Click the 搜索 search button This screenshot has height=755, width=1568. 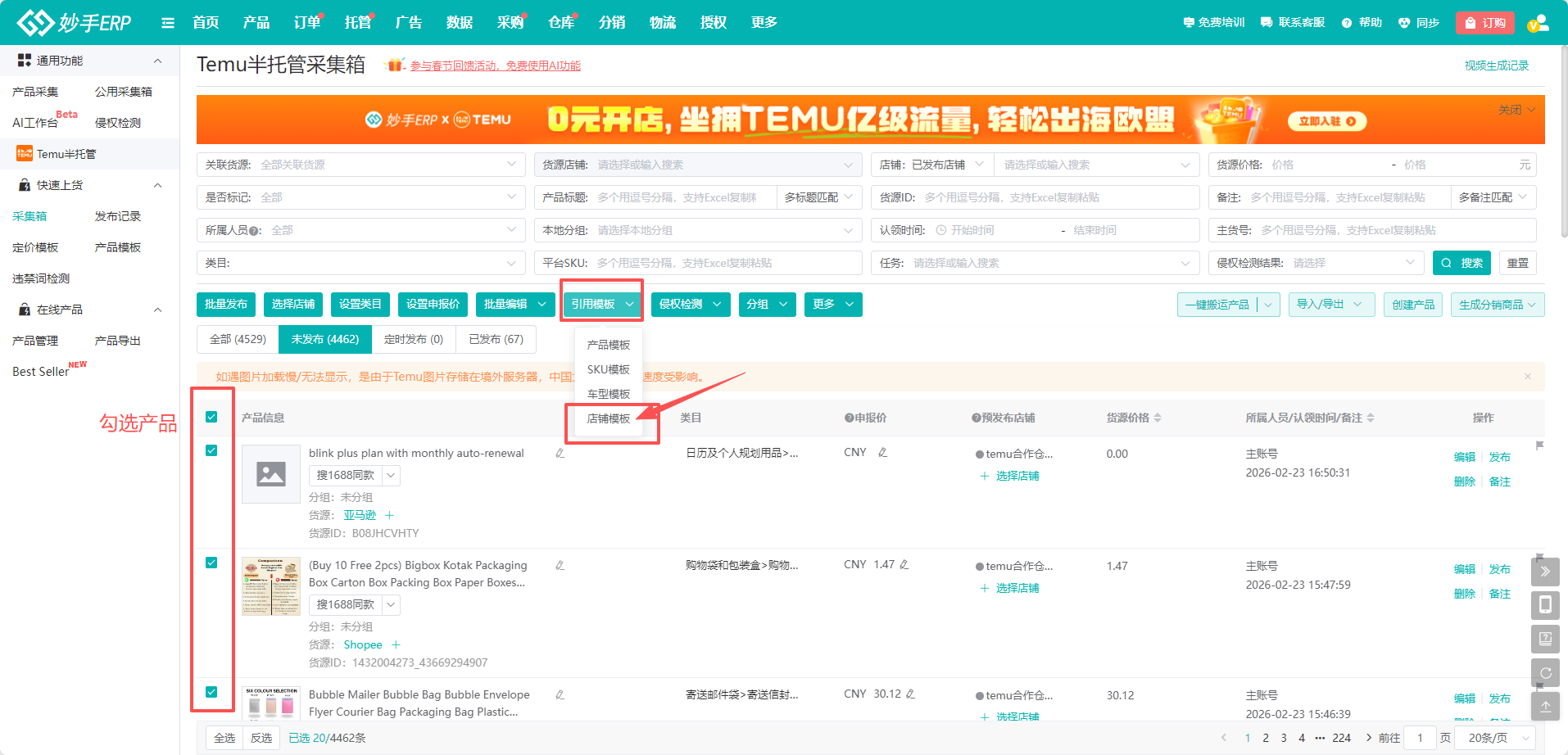[x=1462, y=263]
